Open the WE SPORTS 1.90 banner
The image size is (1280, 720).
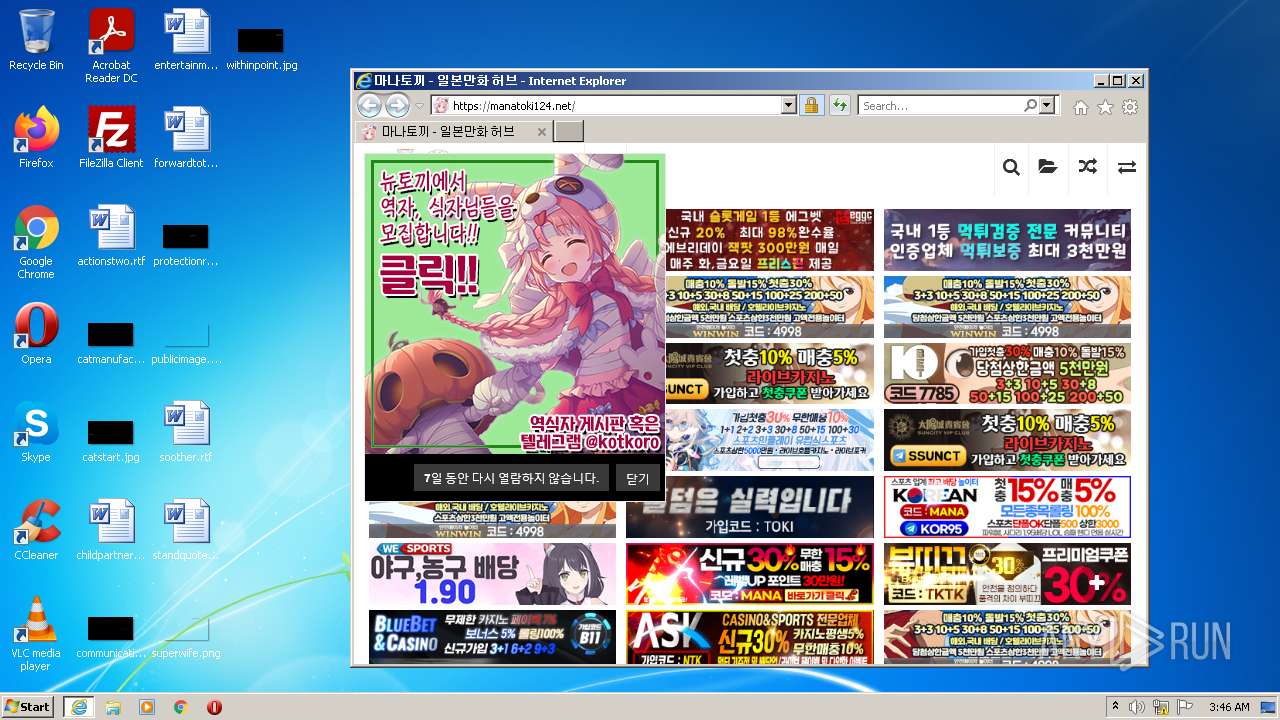coord(492,574)
